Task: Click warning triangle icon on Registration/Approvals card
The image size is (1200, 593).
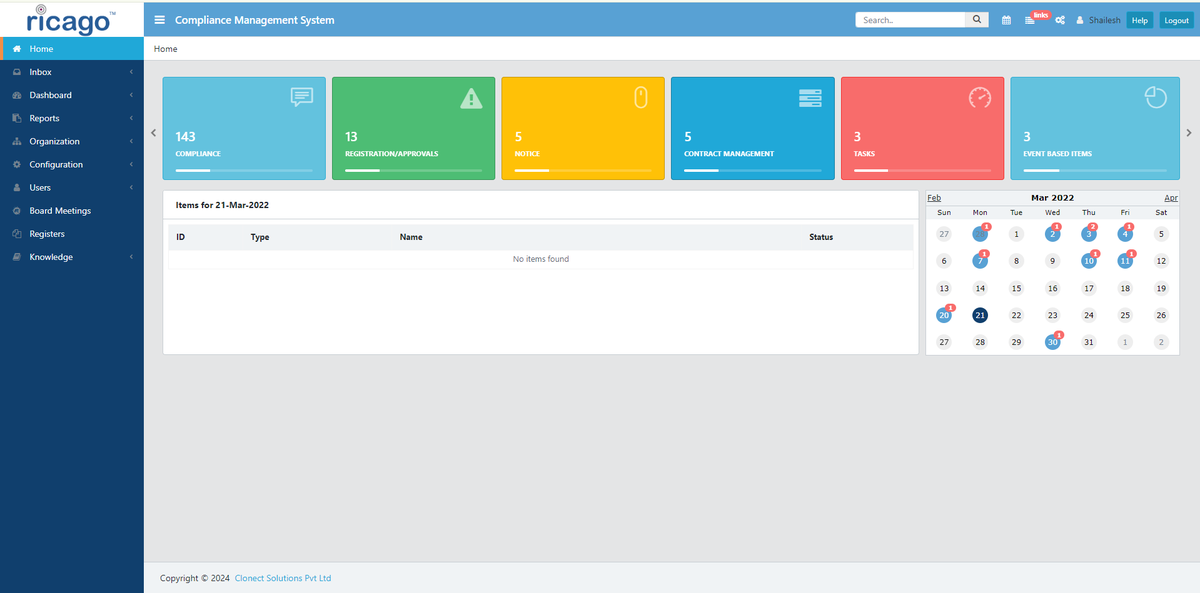Action: [x=471, y=97]
